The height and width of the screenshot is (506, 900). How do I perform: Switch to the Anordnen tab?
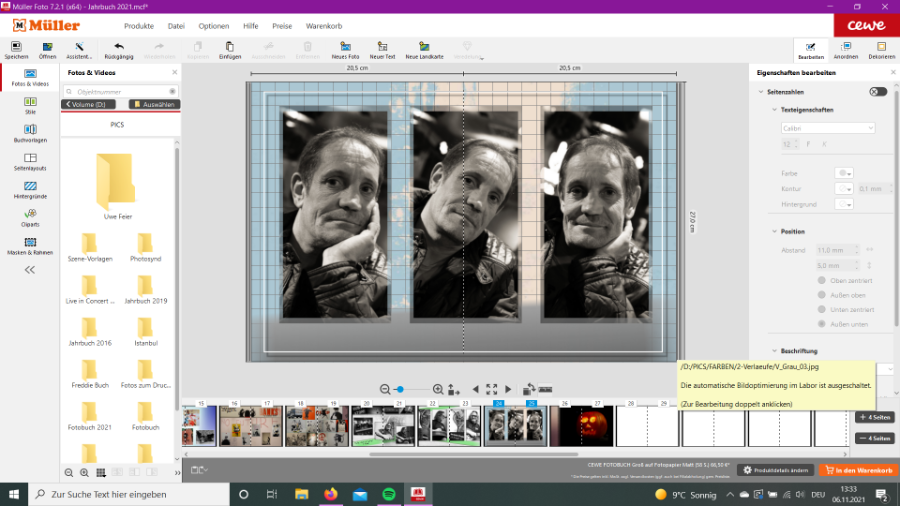click(845, 50)
